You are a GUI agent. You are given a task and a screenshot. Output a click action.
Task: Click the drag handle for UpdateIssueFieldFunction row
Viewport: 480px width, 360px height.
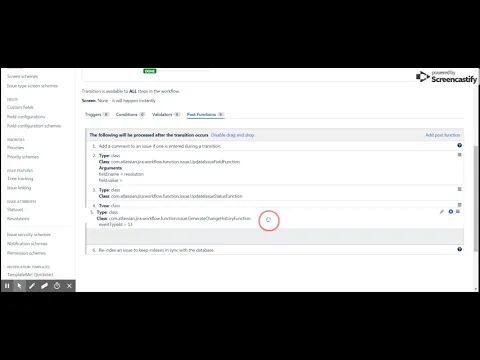point(459,155)
